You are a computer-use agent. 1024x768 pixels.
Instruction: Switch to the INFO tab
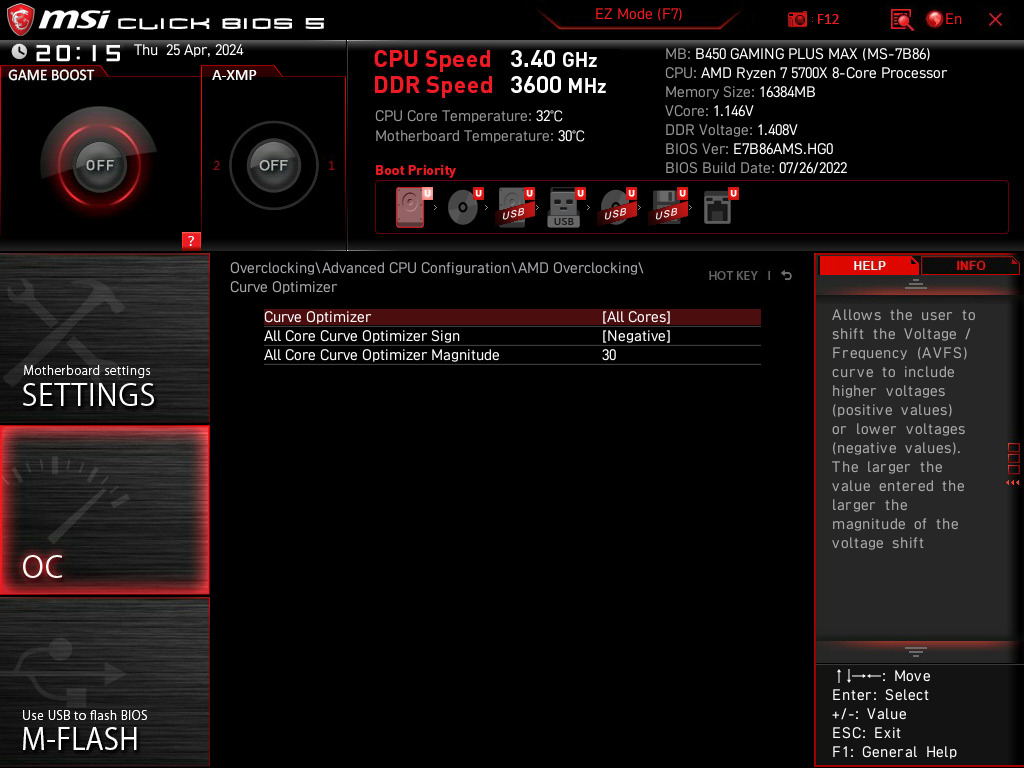pos(970,265)
